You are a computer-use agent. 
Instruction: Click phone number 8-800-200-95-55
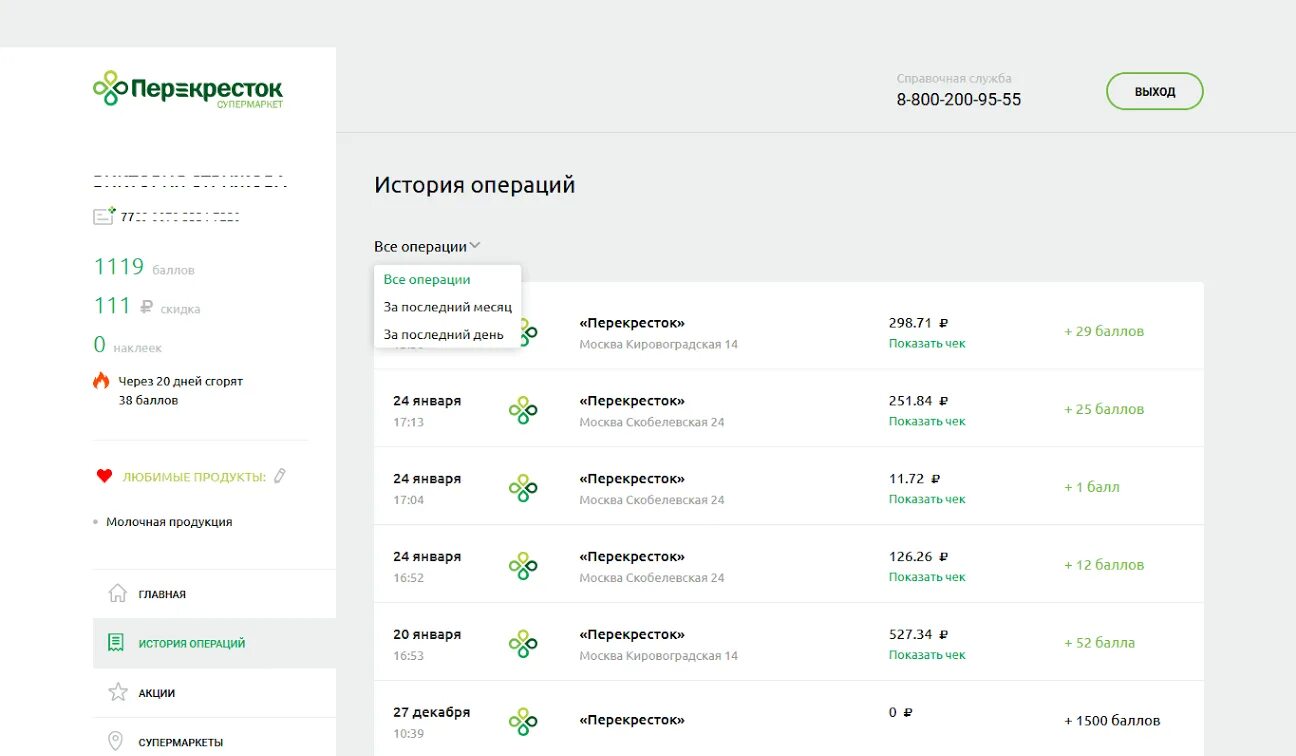pos(959,100)
